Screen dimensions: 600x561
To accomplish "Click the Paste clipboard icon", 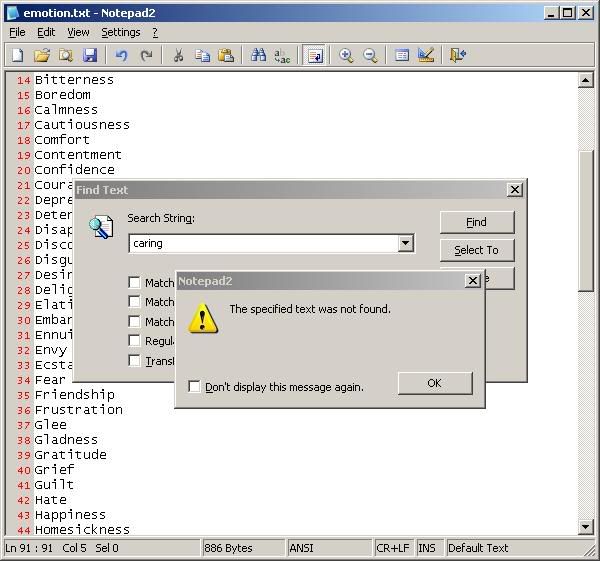I will (x=226, y=55).
